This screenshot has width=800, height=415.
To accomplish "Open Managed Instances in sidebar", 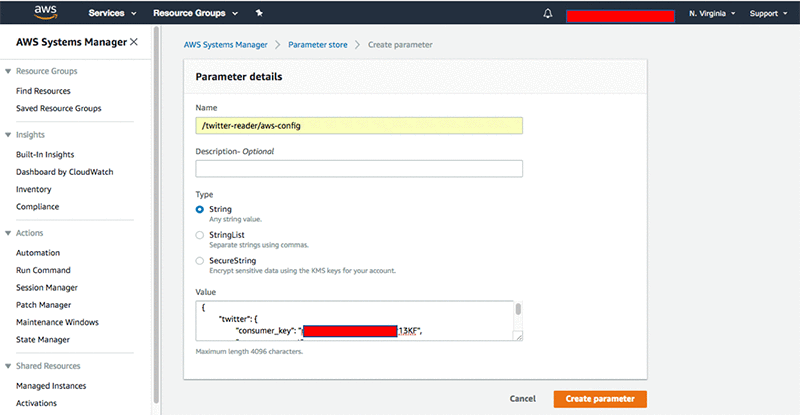I will (51, 386).
